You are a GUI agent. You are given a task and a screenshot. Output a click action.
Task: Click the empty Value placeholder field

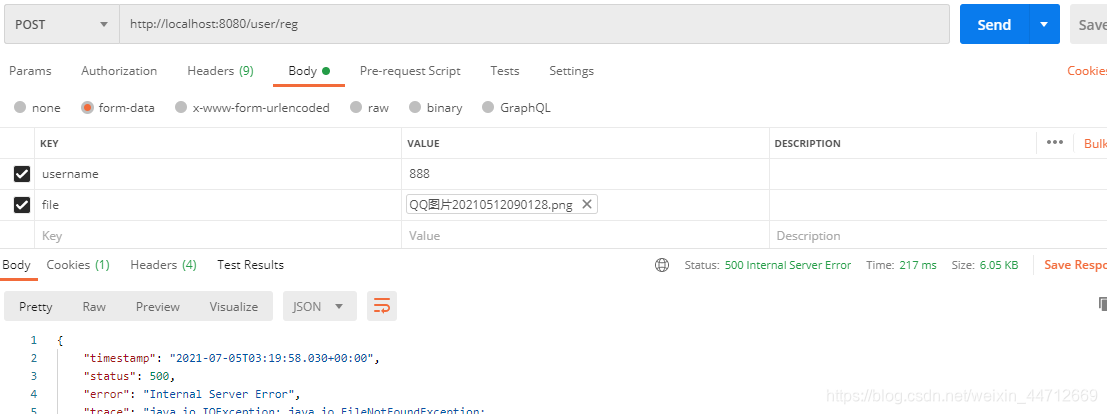585,235
